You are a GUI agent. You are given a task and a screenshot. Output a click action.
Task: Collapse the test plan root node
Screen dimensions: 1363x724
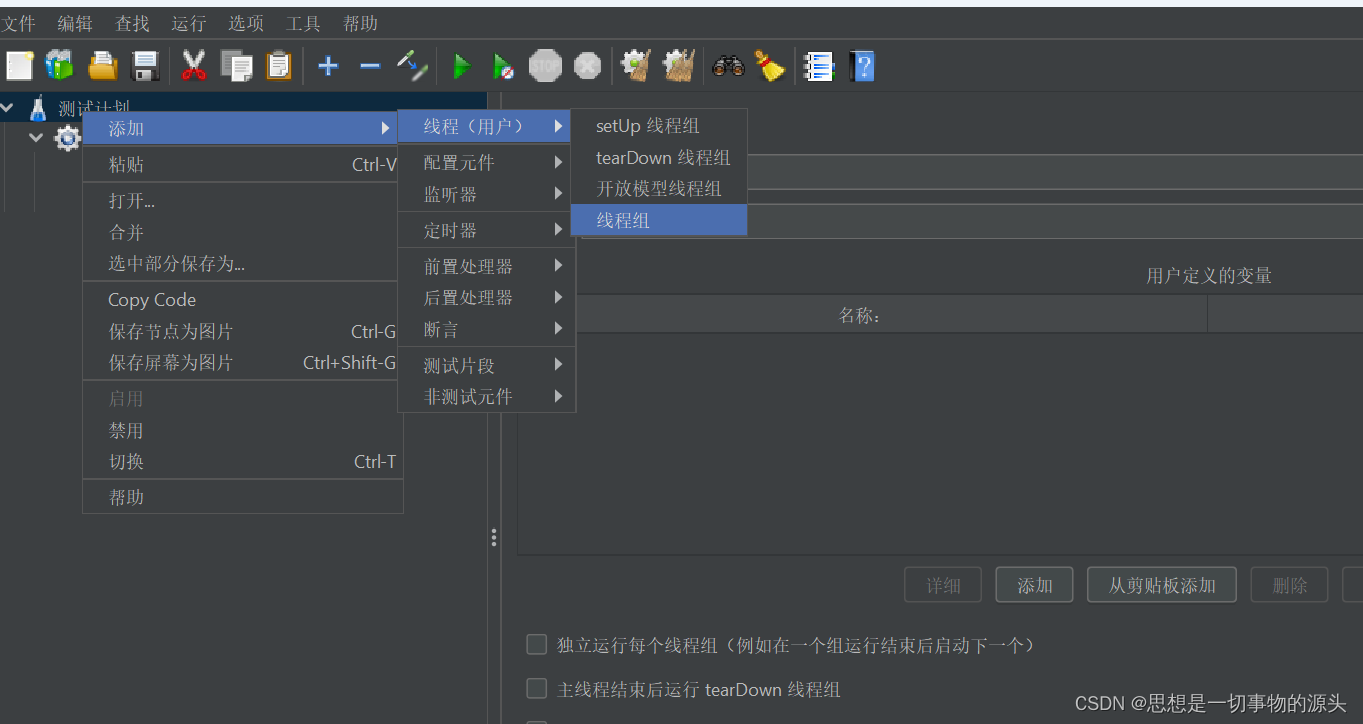tap(8, 107)
